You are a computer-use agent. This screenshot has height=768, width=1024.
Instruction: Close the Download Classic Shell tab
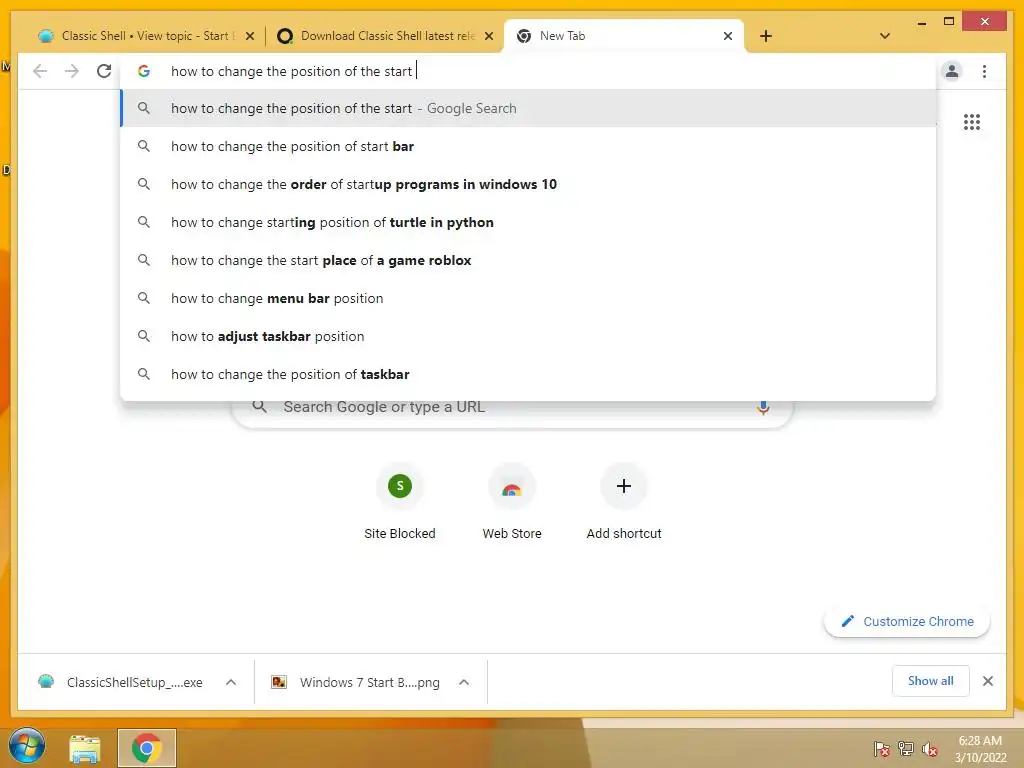488,36
